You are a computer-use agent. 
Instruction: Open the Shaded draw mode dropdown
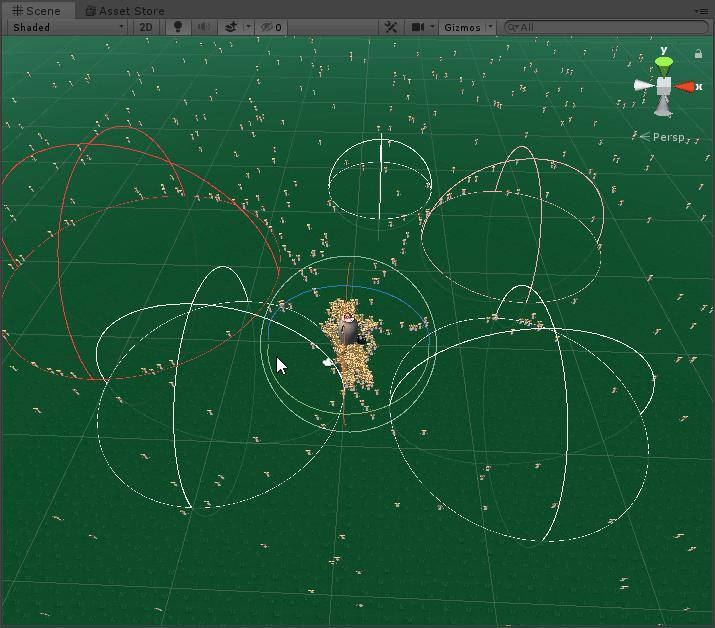tap(67, 27)
